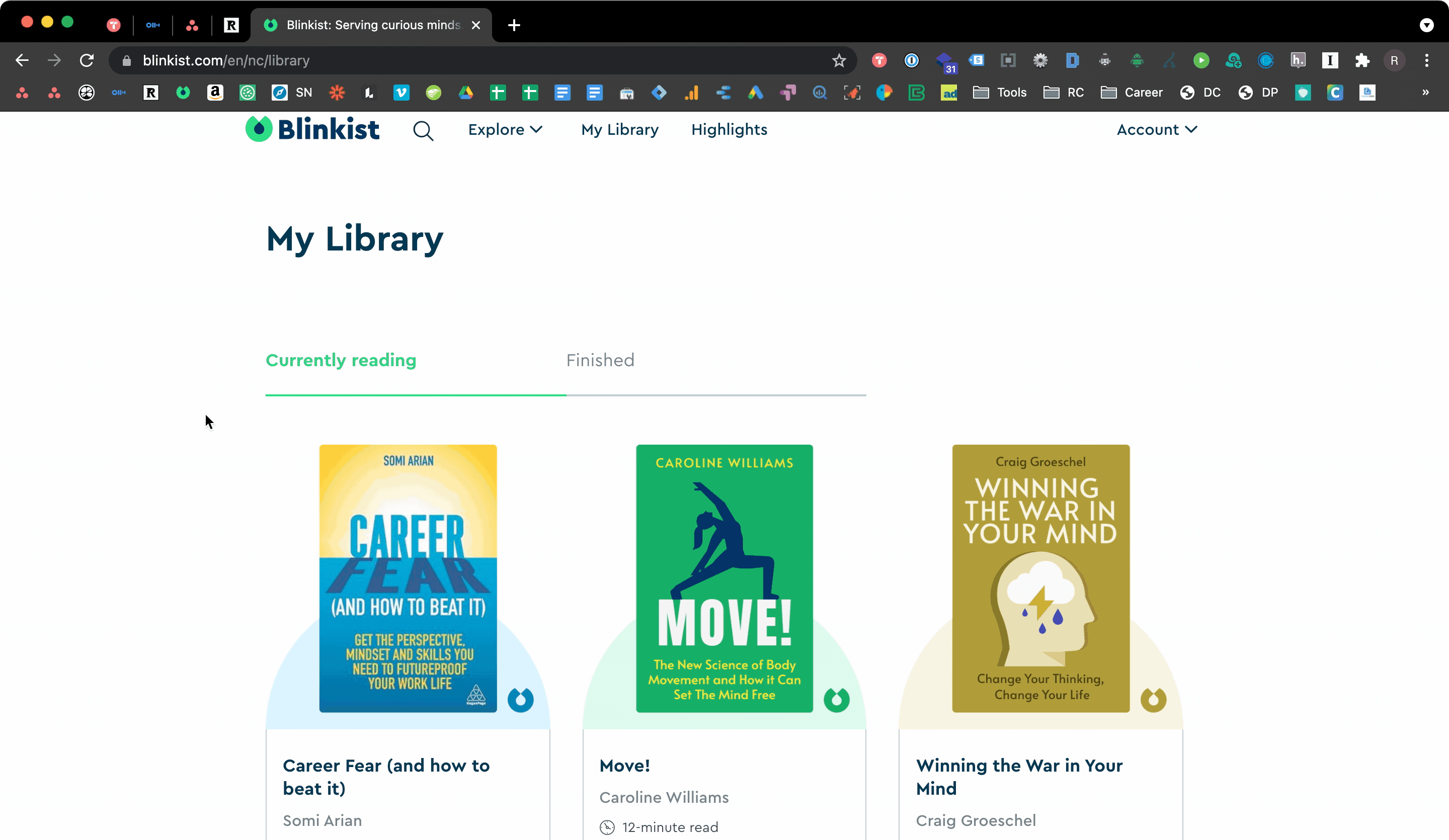
Task: Open the yellow ad bookmark
Action: tap(949, 93)
